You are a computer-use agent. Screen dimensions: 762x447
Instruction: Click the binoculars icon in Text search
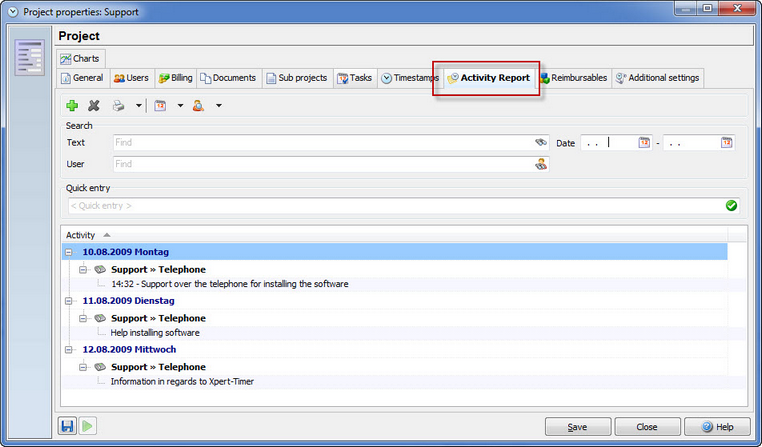(x=541, y=142)
